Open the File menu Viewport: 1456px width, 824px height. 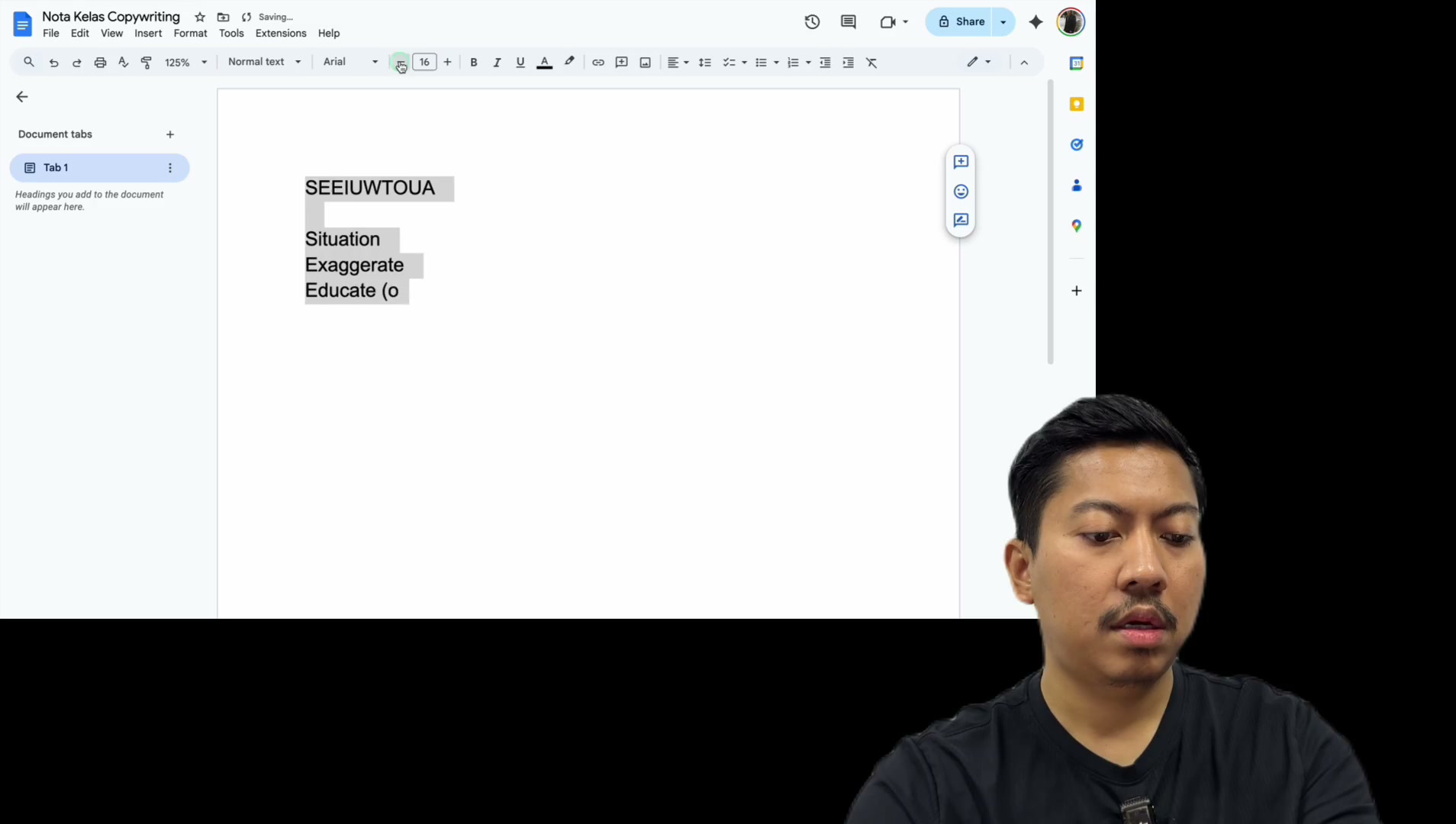[x=51, y=33]
